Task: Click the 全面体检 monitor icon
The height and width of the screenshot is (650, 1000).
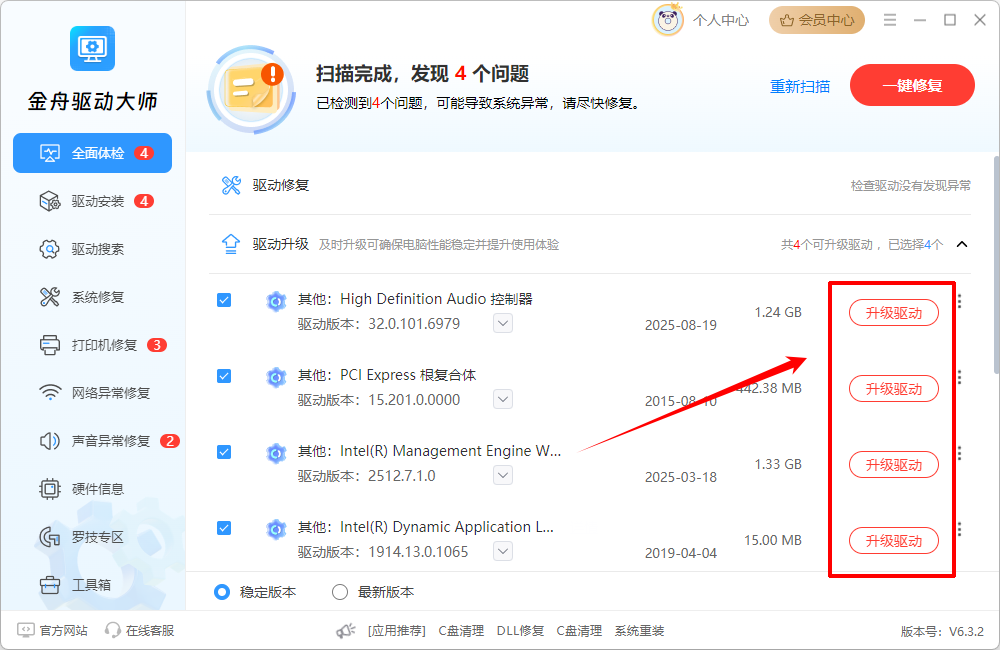Action: [50, 153]
